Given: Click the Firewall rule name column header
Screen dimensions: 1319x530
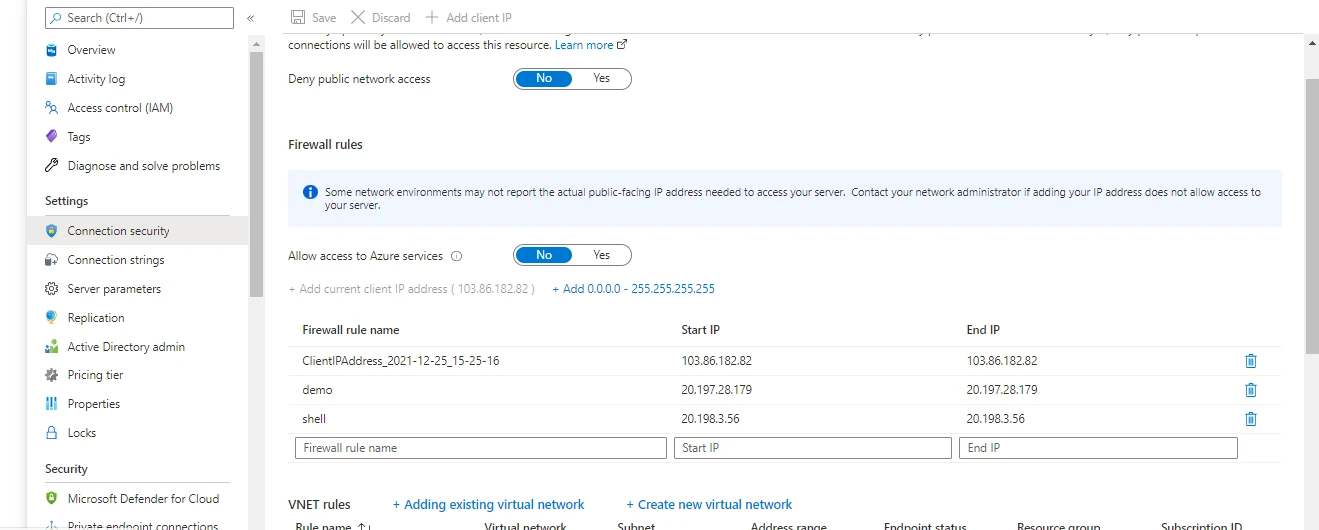Looking at the screenshot, I should tap(351, 330).
